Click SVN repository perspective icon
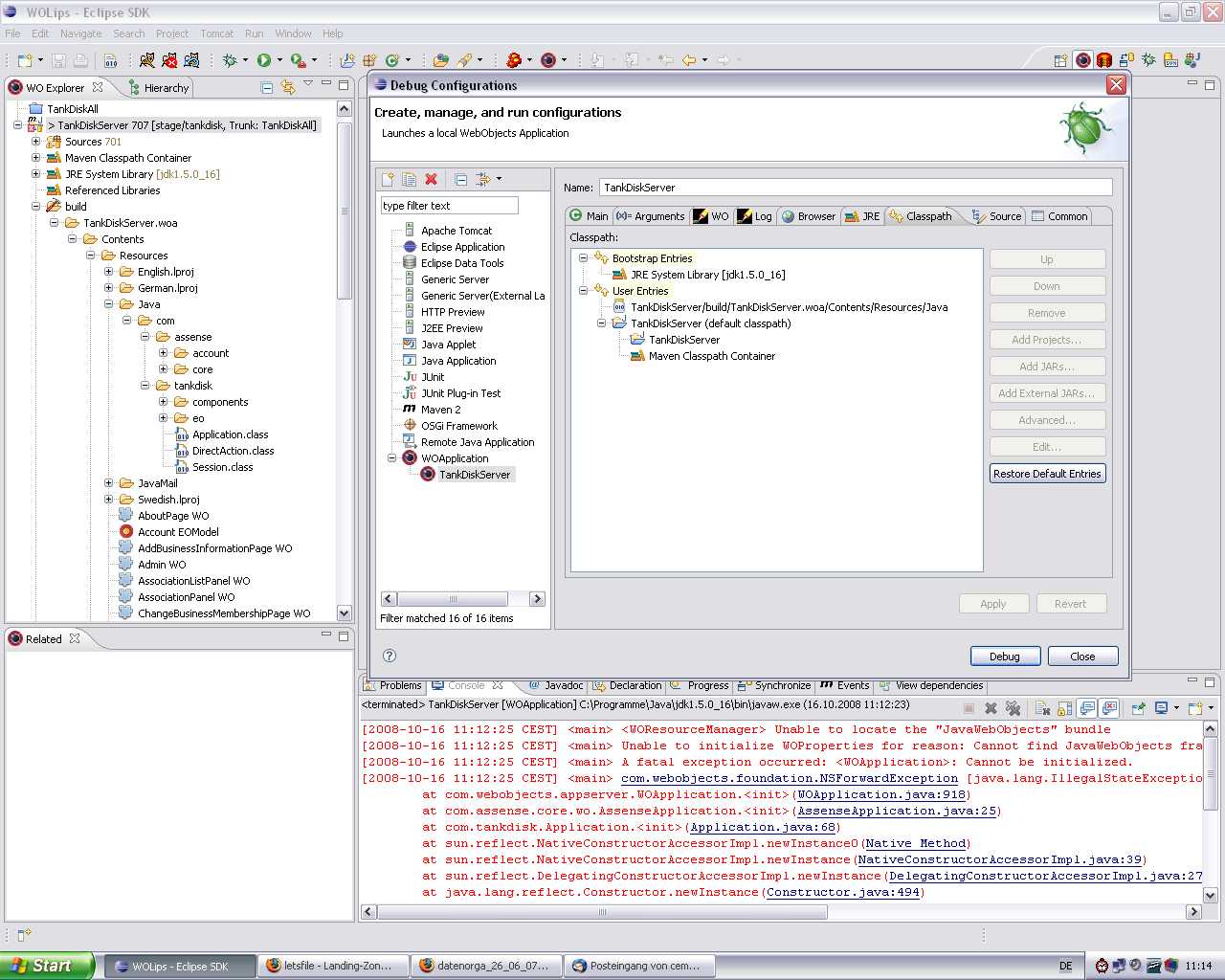Viewport: 1225px width, 980px height. pos(1170,60)
